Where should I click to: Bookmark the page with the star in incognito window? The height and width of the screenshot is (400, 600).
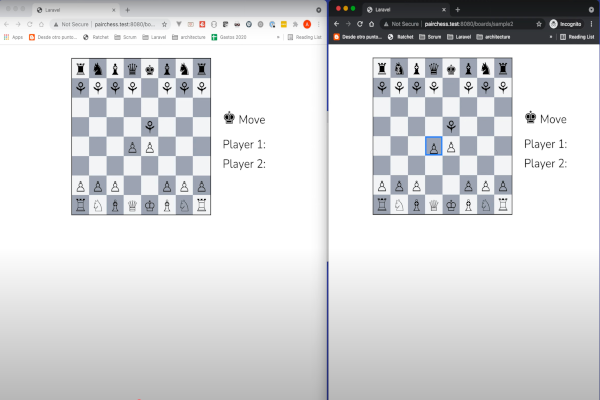pyautogui.click(x=539, y=24)
